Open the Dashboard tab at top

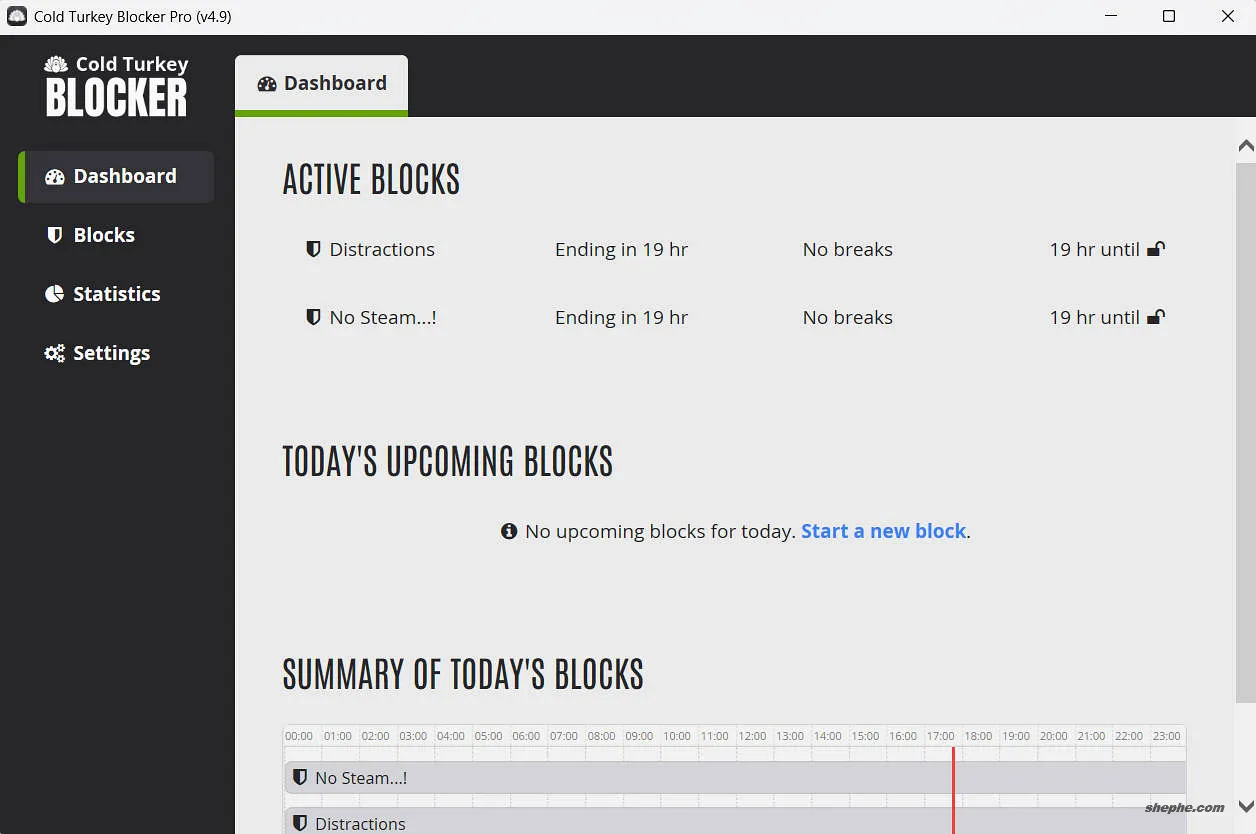tap(322, 84)
